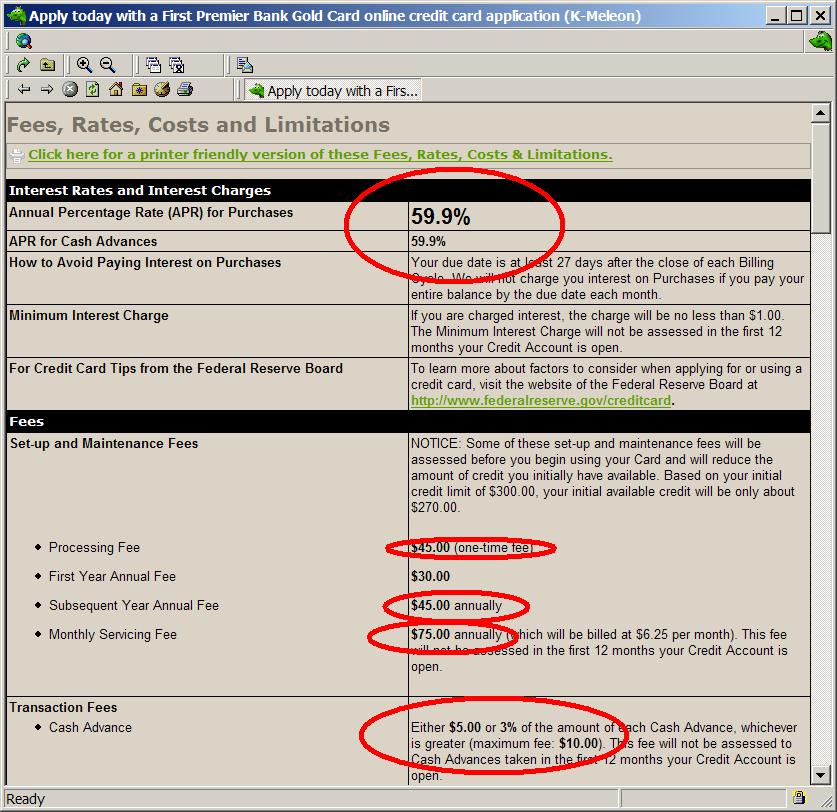837x812 pixels.
Task: Click the small printer icon beside link
Action: (x=17, y=155)
